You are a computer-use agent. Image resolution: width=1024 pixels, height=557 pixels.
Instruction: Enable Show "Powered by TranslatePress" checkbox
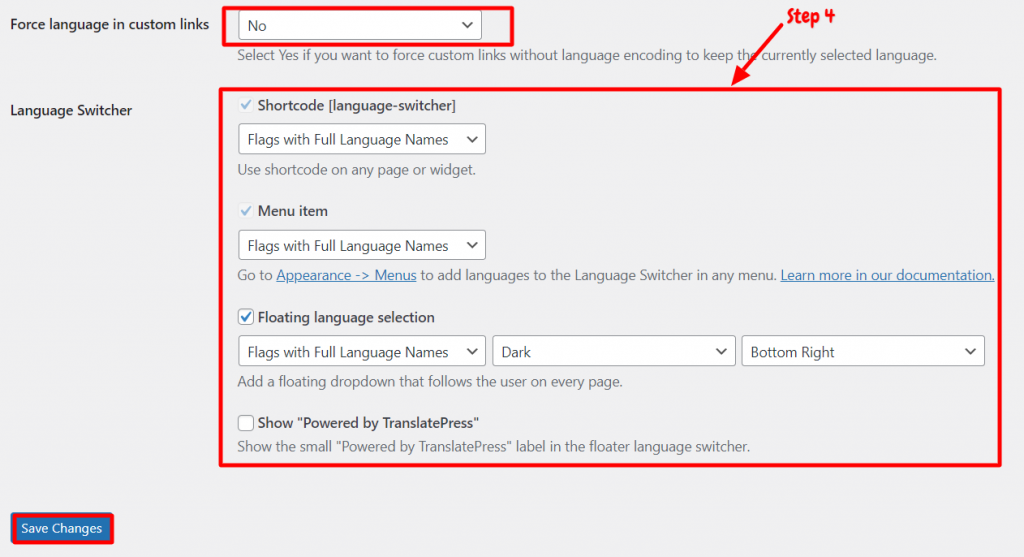(x=246, y=423)
